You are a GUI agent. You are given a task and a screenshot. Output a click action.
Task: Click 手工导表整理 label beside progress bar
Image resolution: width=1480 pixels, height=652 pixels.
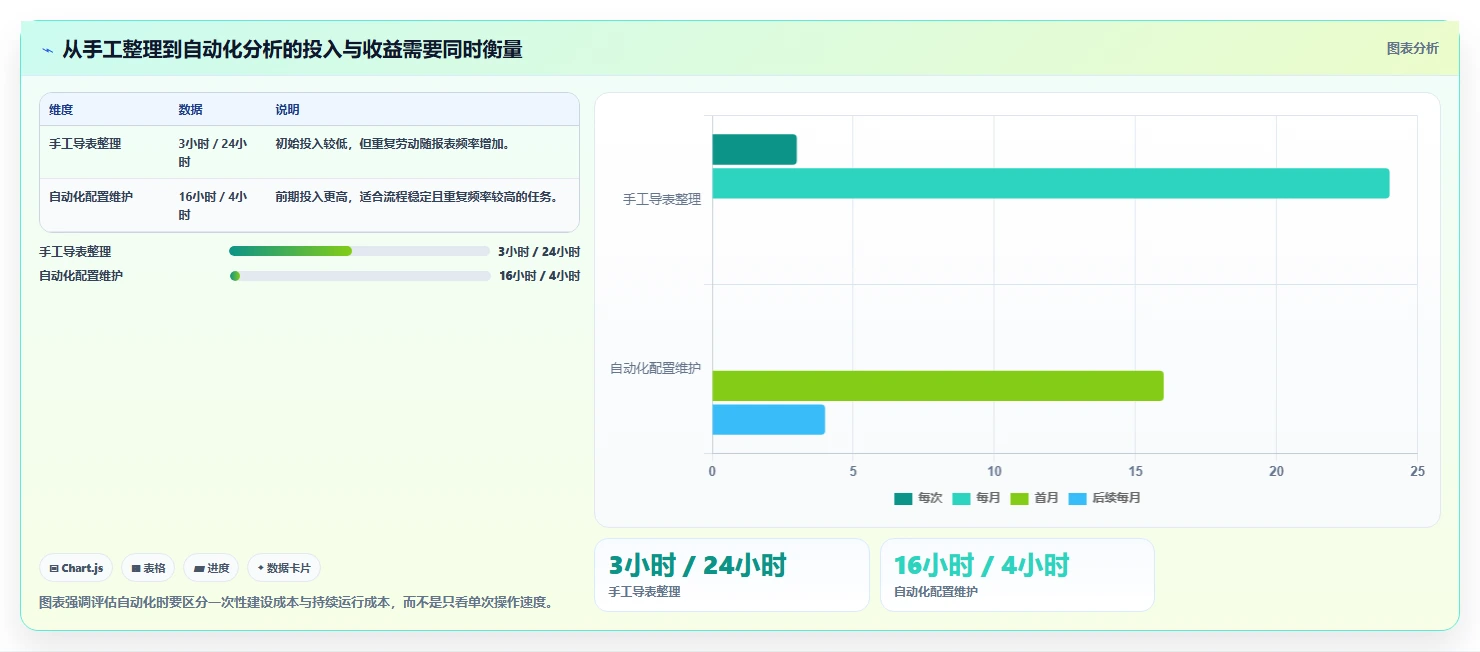click(x=75, y=252)
